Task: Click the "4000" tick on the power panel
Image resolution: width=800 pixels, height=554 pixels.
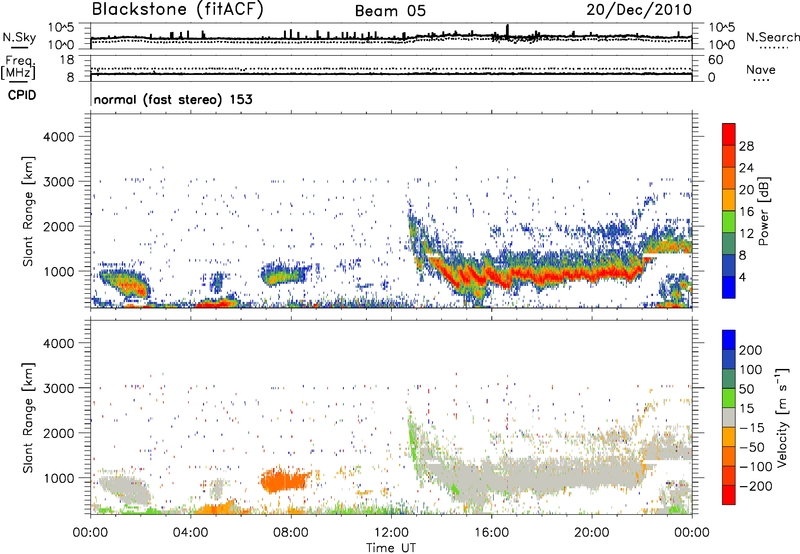Action: point(58,137)
